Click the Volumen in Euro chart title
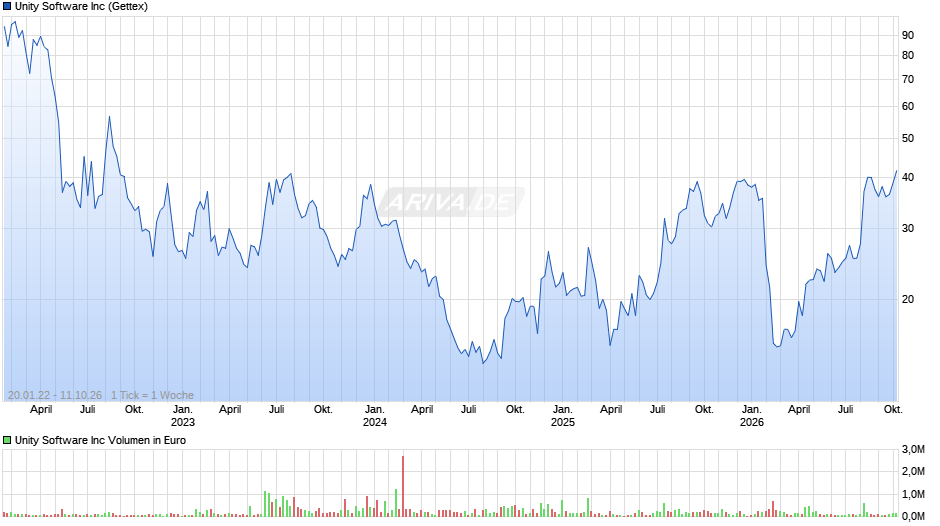Screen dimensions: 940x526 click(x=100, y=440)
